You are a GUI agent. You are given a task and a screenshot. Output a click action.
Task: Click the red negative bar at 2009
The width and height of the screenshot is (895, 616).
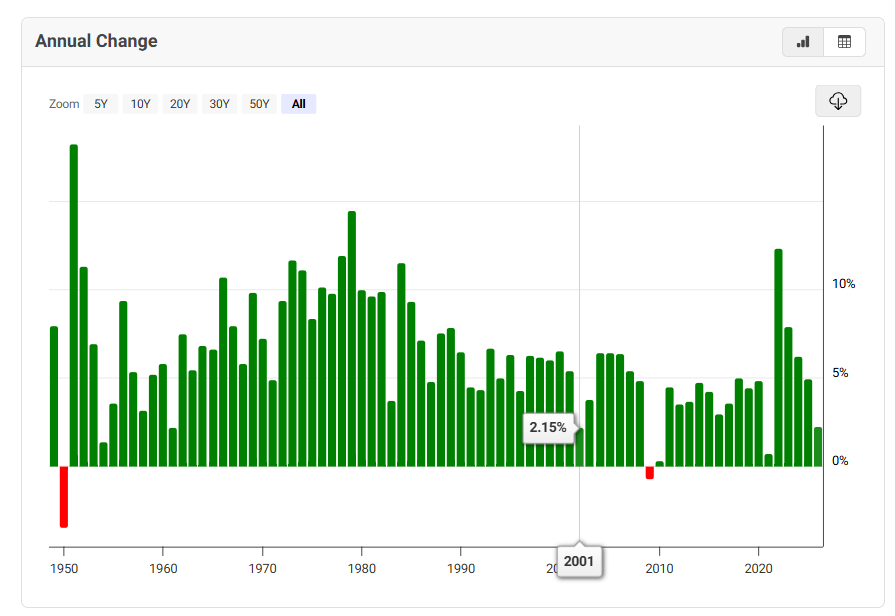pos(649,472)
